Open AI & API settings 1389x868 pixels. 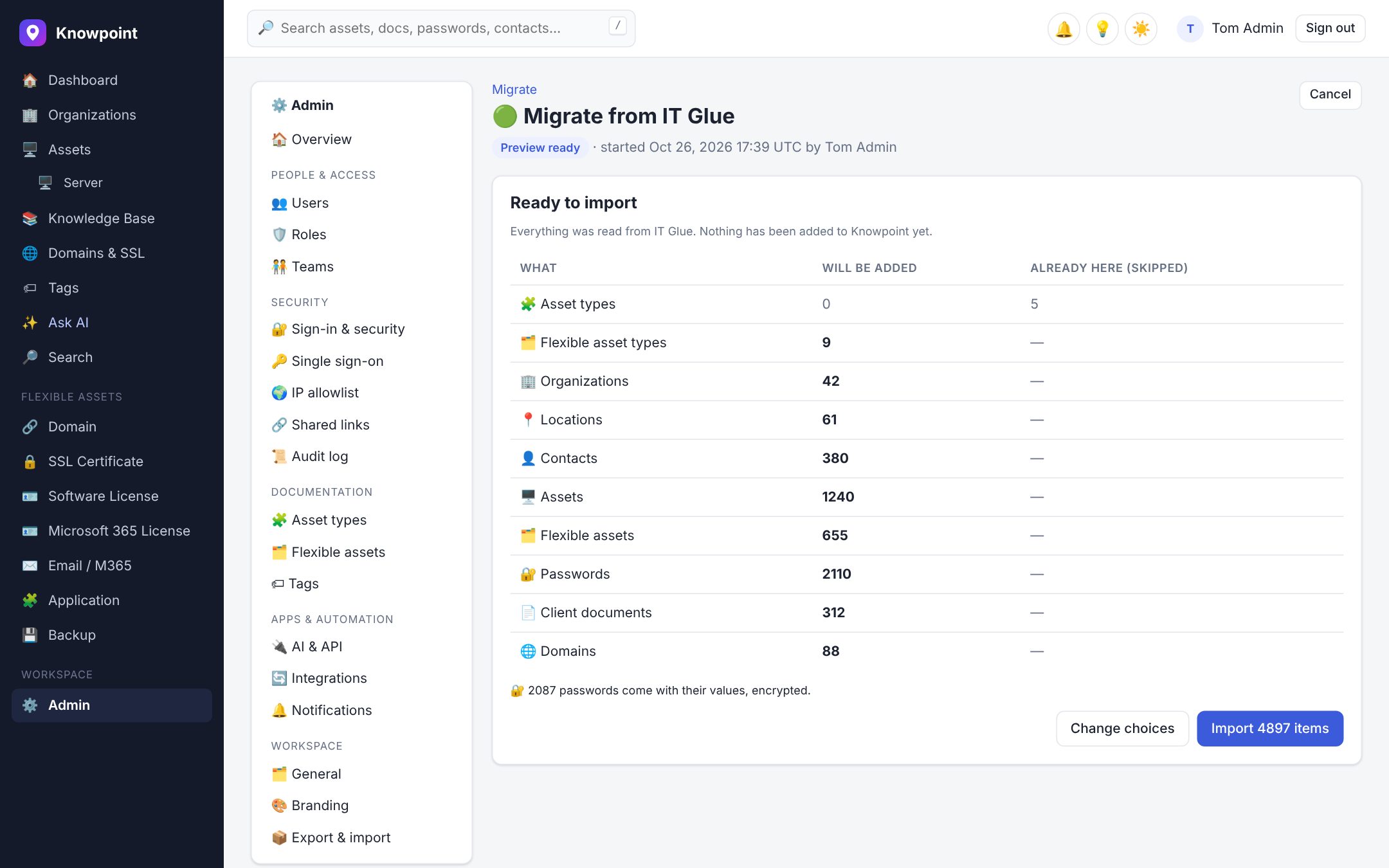(361, 647)
